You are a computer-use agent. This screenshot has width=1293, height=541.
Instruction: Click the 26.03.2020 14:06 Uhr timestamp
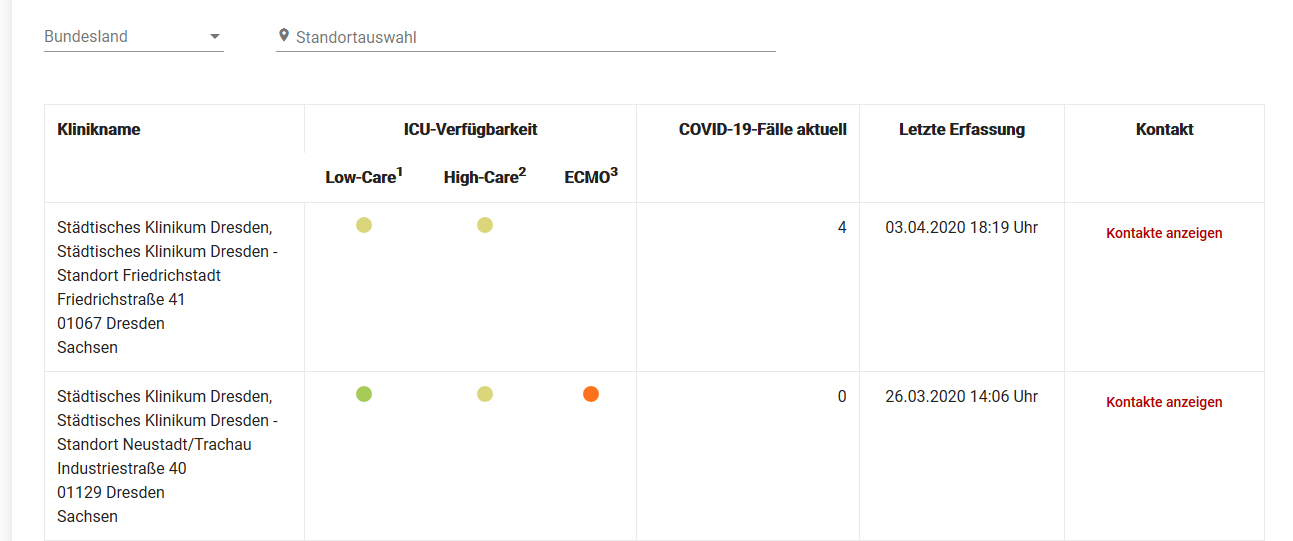pos(961,396)
